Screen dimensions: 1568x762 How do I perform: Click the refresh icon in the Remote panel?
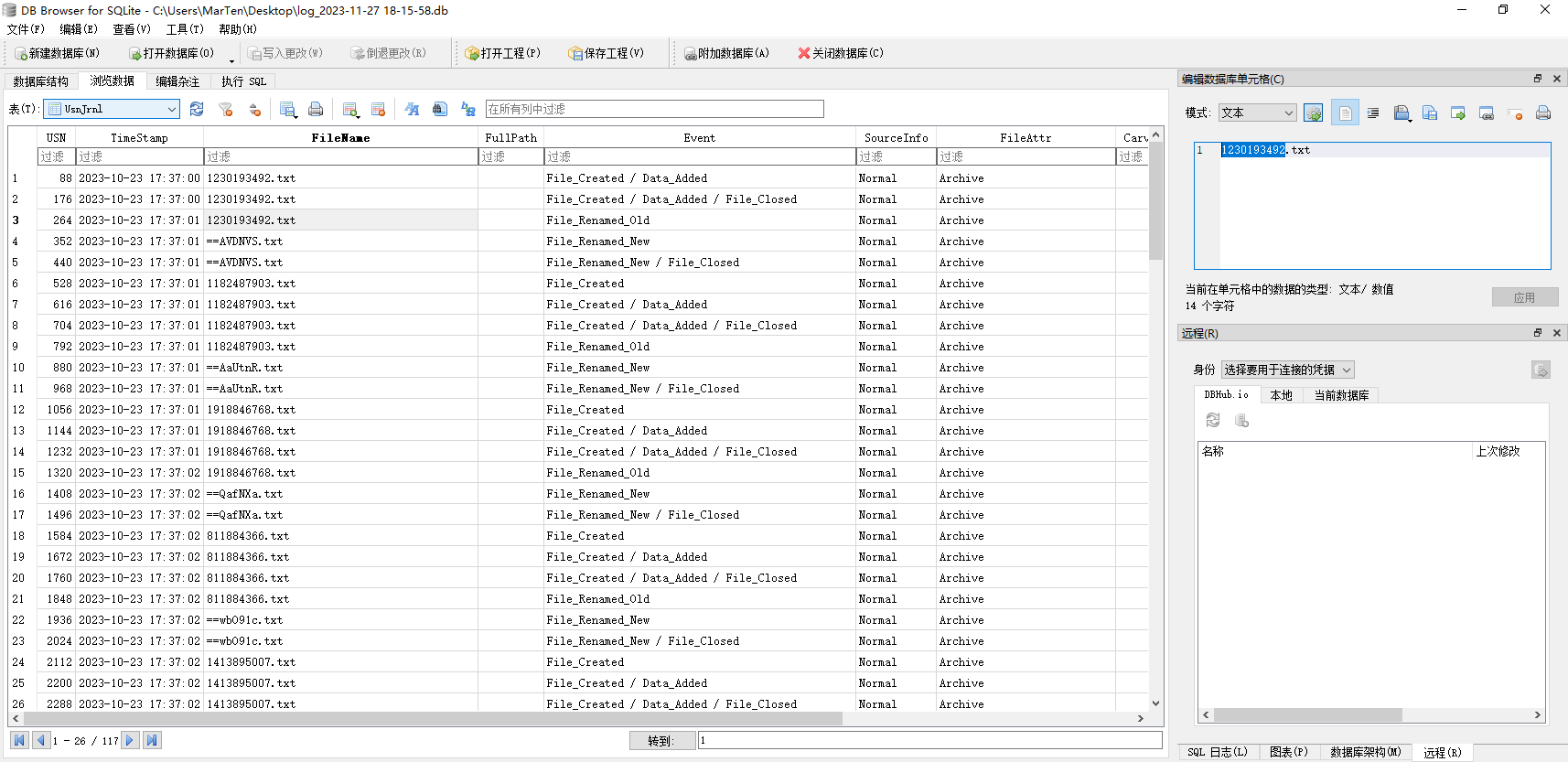[x=1213, y=420]
